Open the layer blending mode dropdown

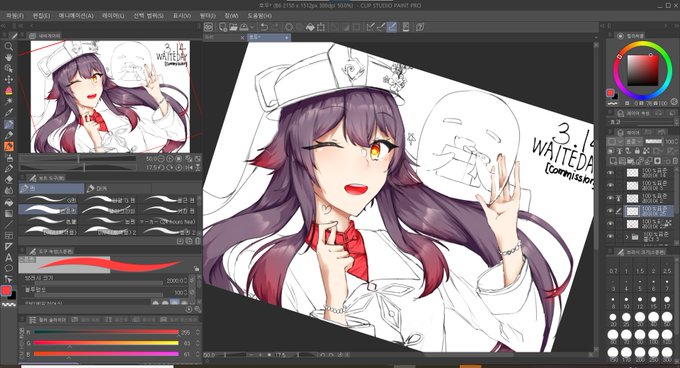pos(633,141)
